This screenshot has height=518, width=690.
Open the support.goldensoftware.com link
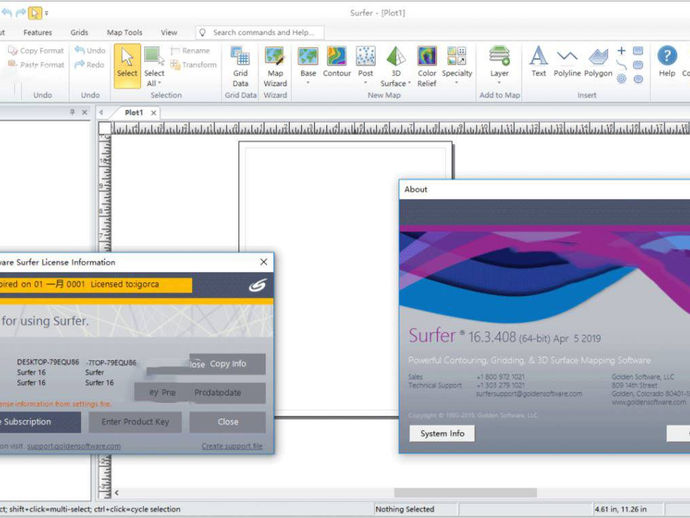(x=73, y=446)
